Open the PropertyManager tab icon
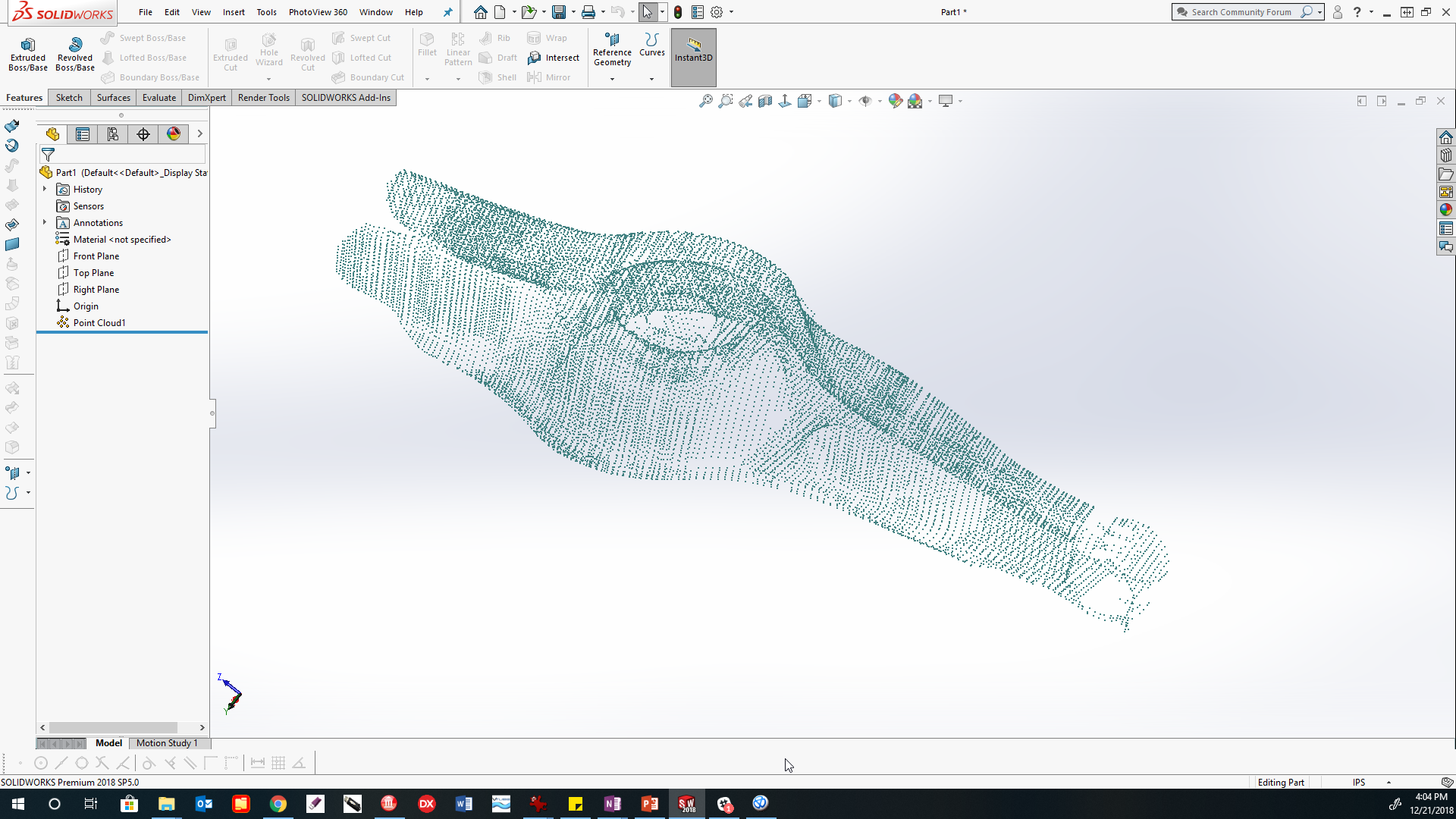 click(x=83, y=134)
